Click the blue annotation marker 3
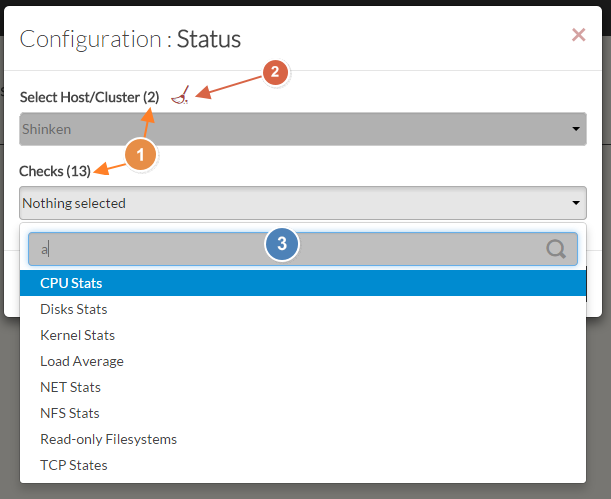 pyautogui.click(x=282, y=243)
